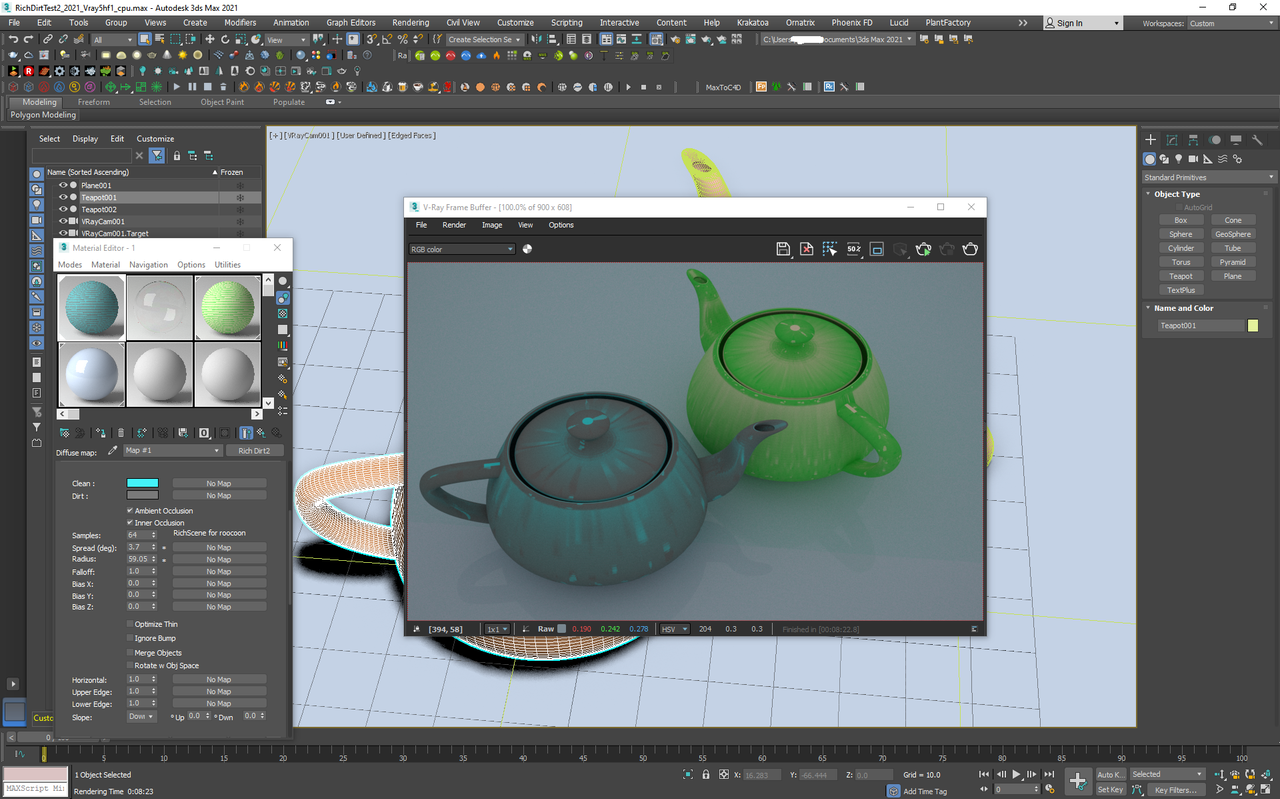Toggle display cameras in Scene Explorer
Viewport: 1280px width, 799px height.
(x=37, y=220)
